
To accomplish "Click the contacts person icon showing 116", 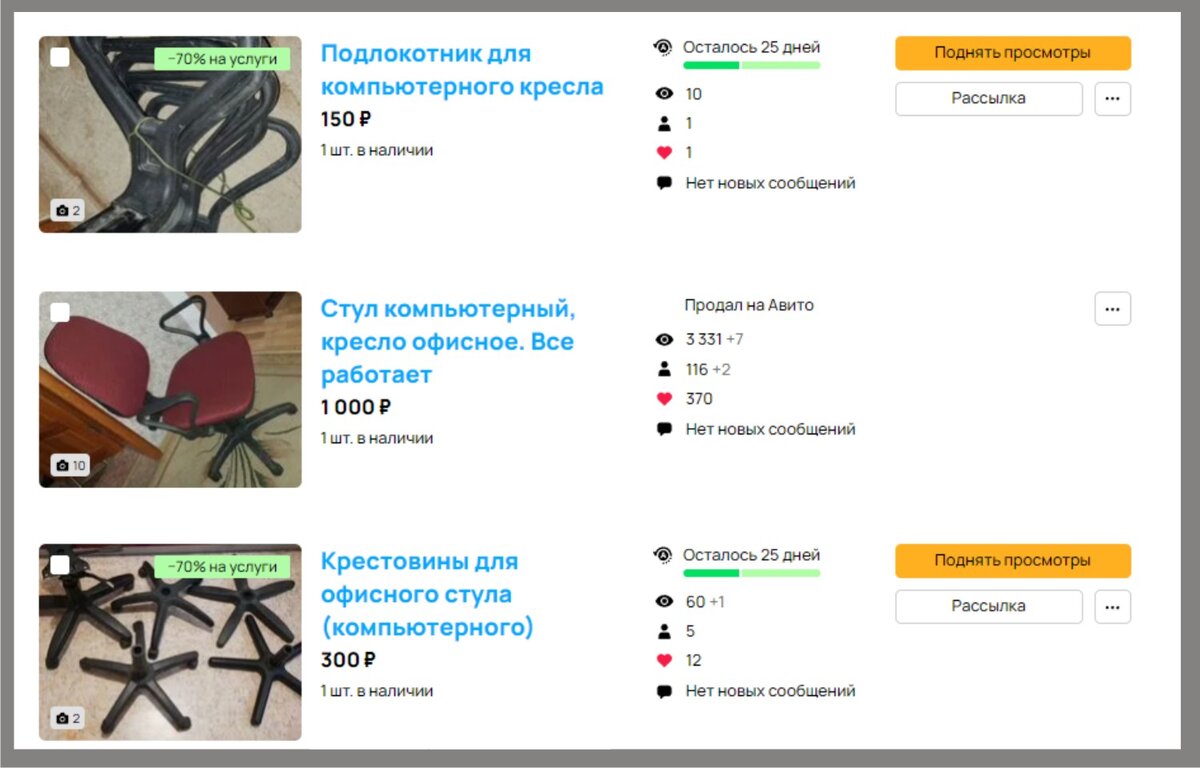I will click(x=664, y=370).
